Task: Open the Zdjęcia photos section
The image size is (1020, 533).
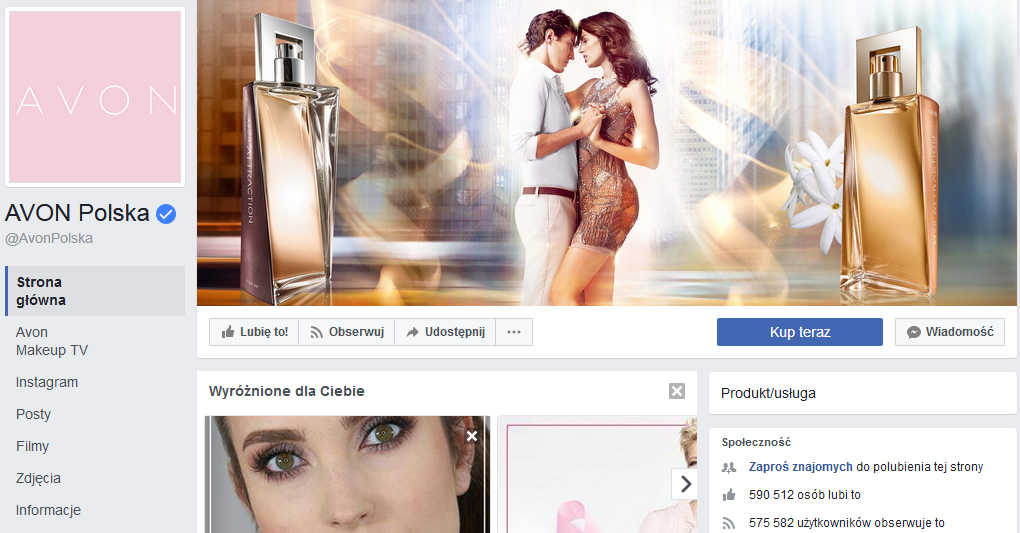Action: (38, 478)
